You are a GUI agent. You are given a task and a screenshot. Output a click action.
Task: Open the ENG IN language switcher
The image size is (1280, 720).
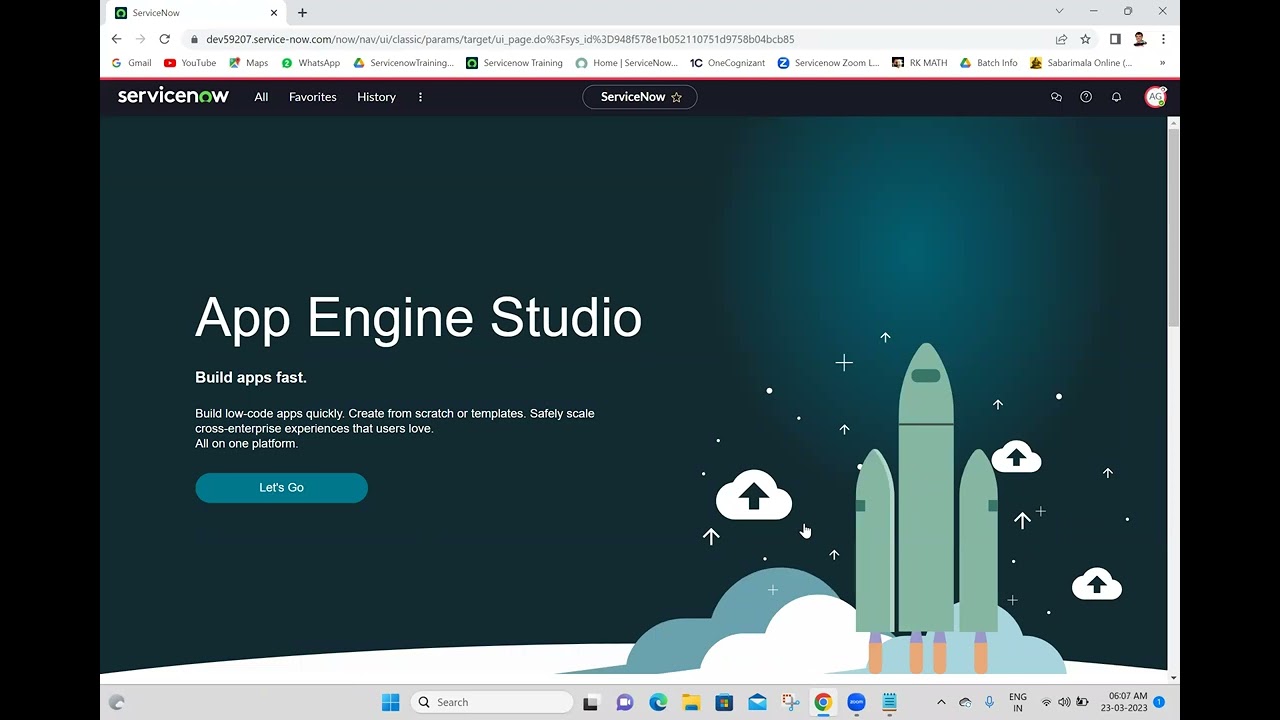click(x=1018, y=702)
